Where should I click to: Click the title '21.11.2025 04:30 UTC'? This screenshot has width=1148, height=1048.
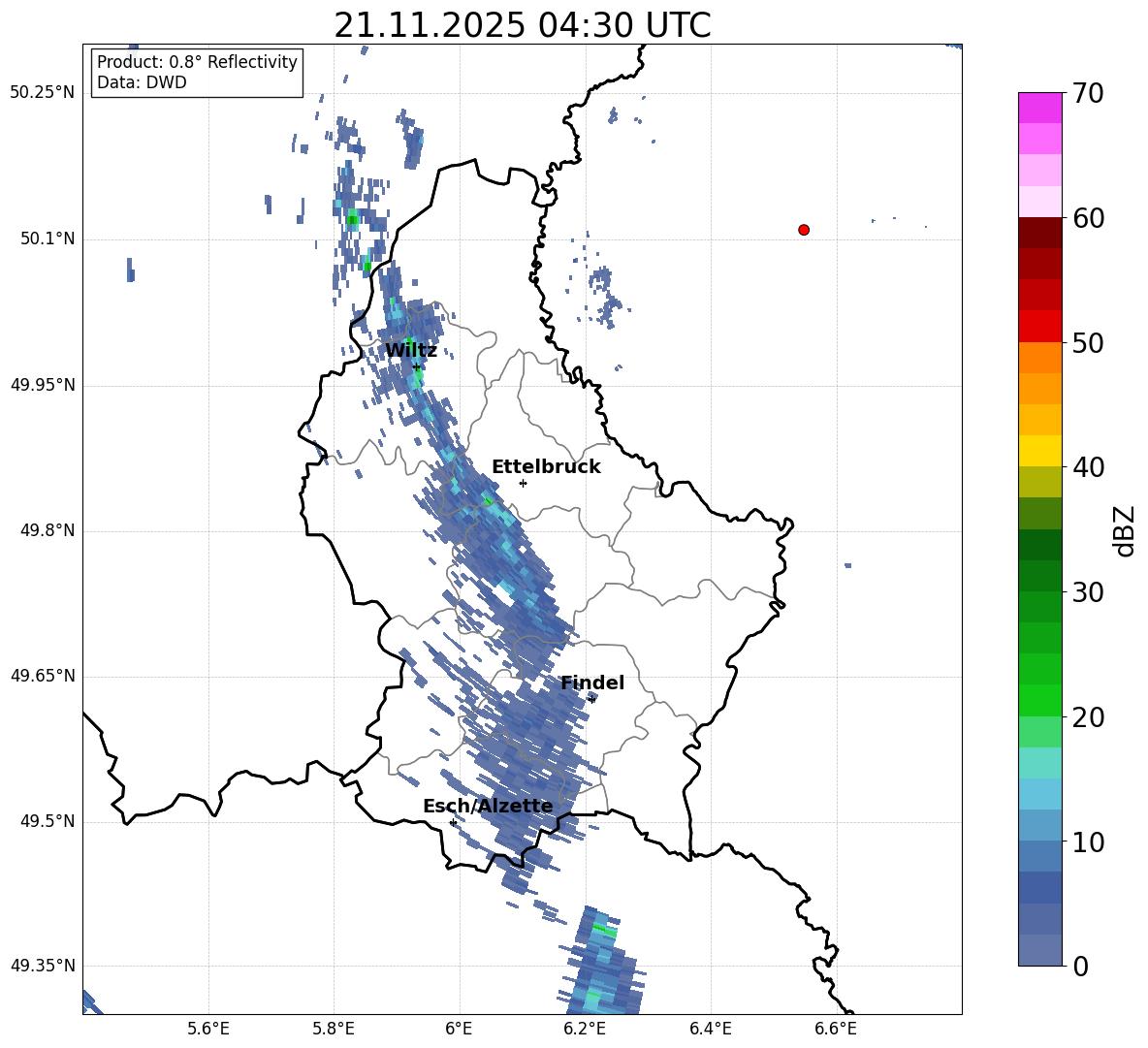coord(522,25)
